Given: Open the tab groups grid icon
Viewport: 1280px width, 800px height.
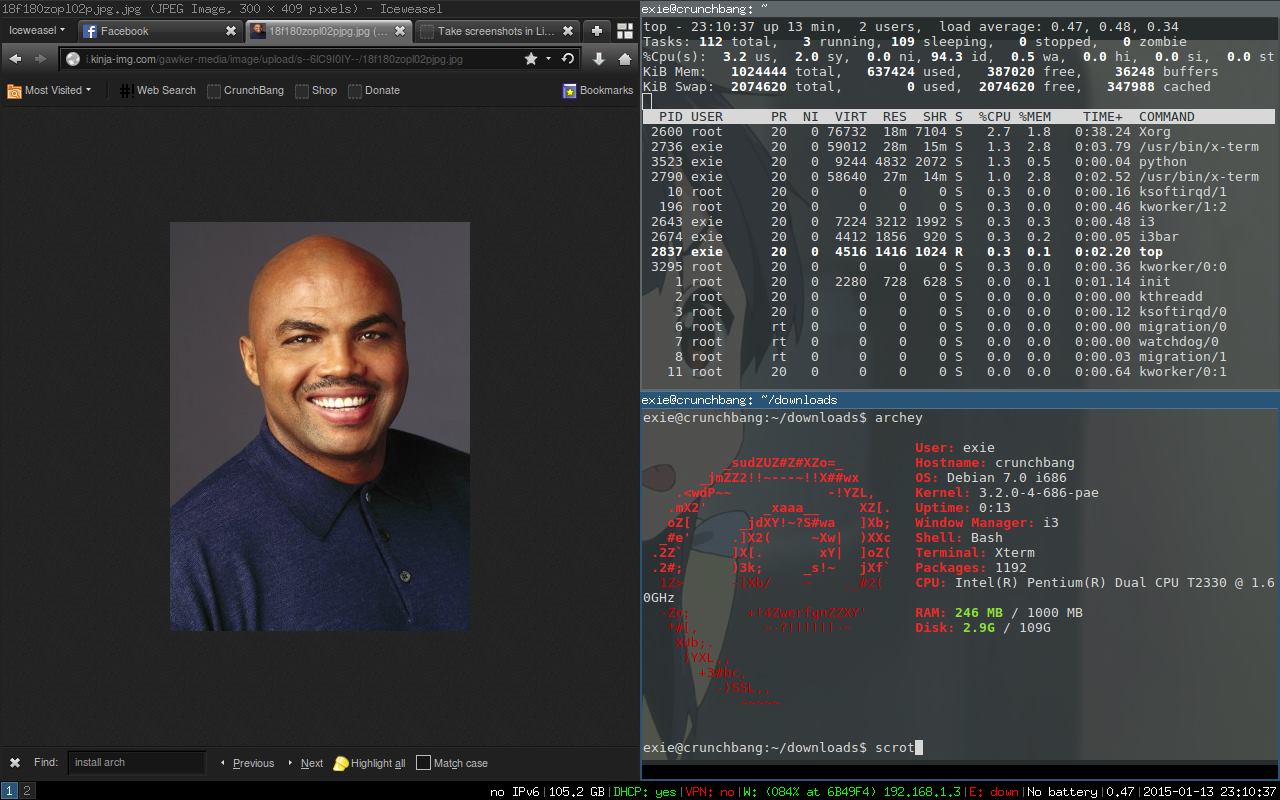Looking at the screenshot, I should [x=625, y=31].
